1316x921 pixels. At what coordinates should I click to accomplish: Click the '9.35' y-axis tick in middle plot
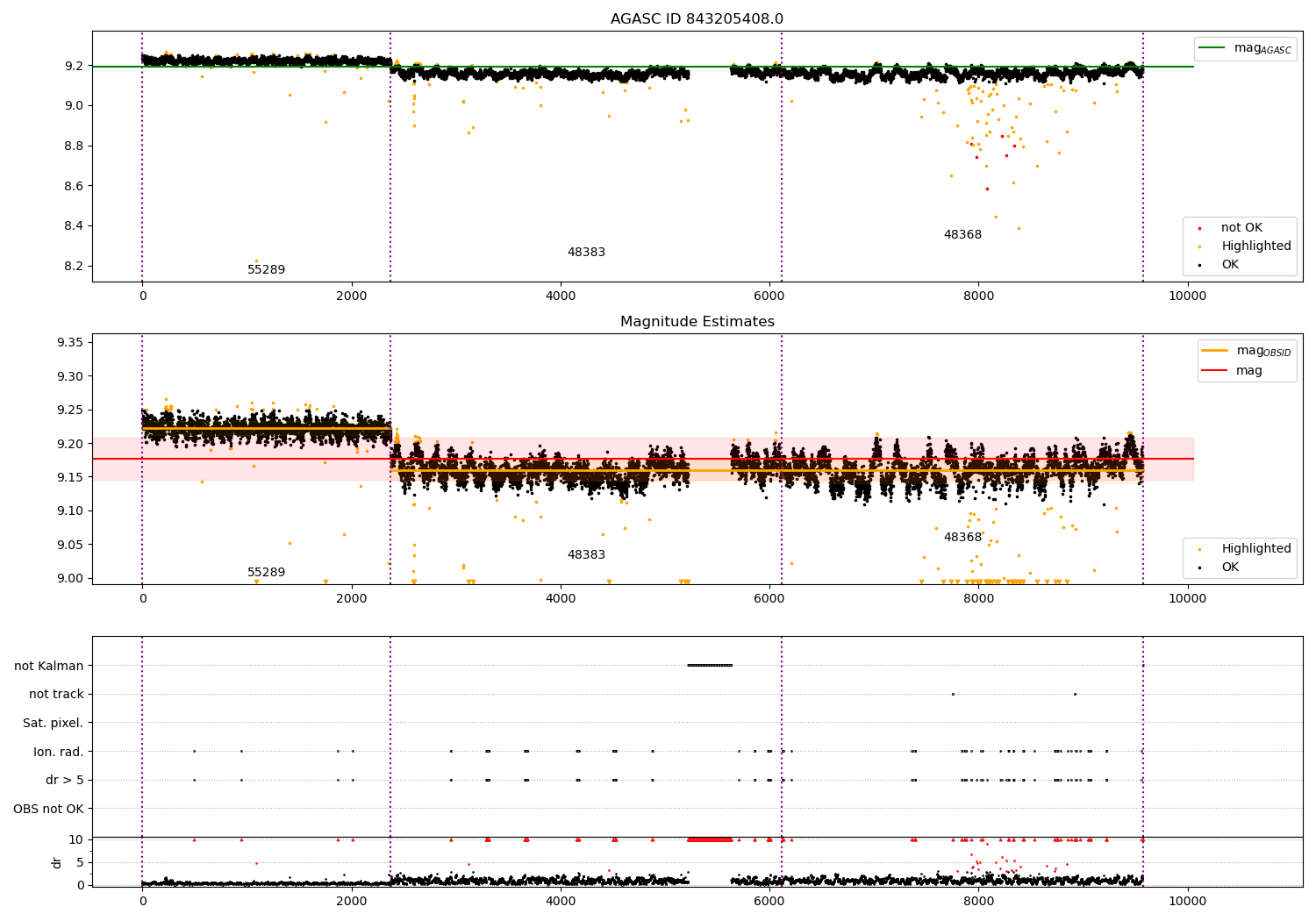[70, 343]
